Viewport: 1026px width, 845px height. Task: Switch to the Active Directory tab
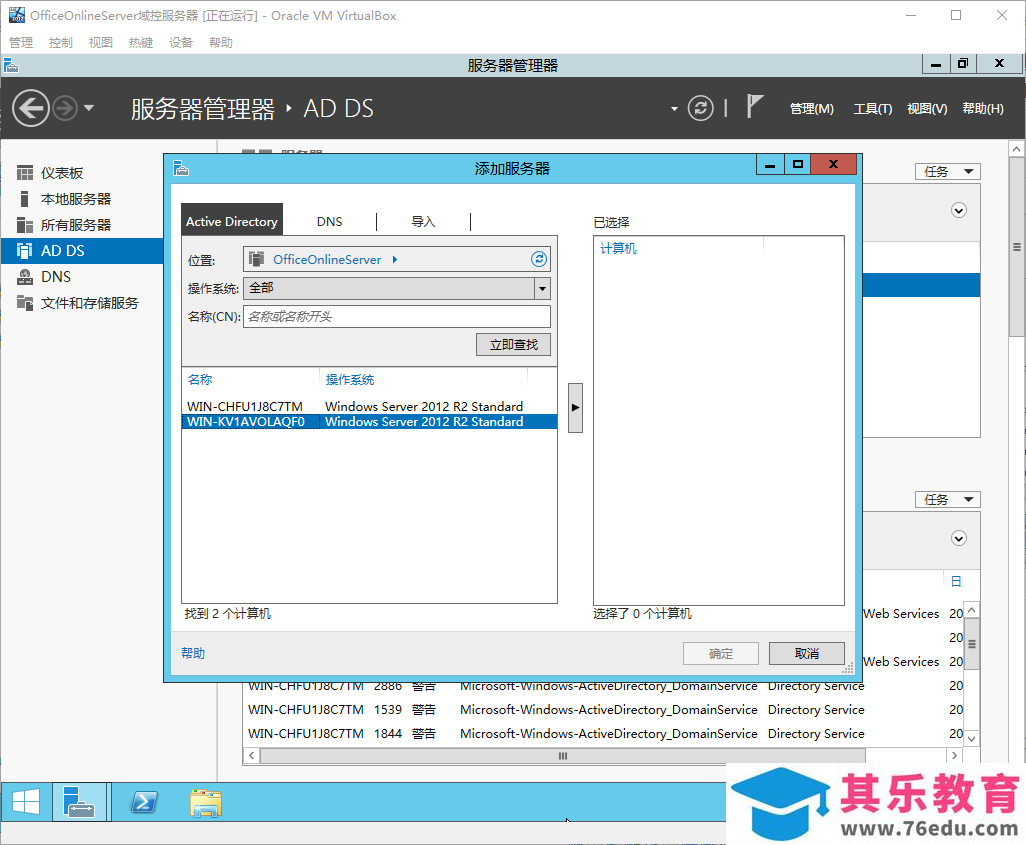point(232,221)
